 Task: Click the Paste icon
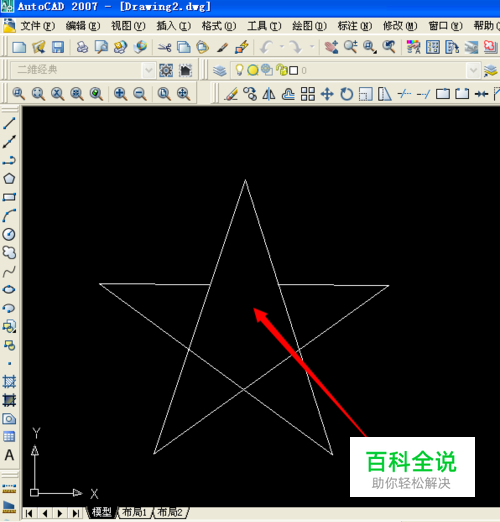click(202, 47)
